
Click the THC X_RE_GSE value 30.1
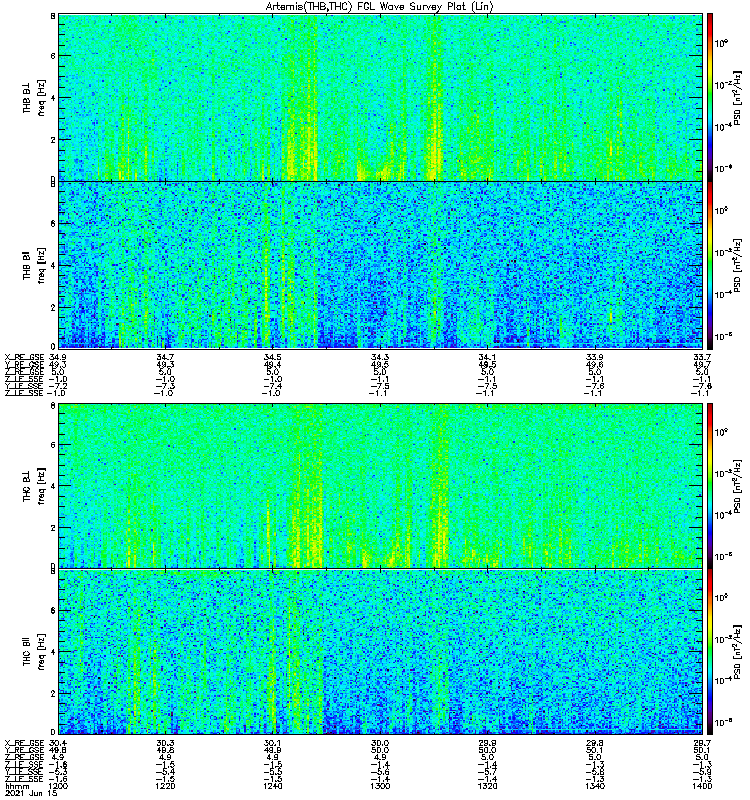(272, 743)
